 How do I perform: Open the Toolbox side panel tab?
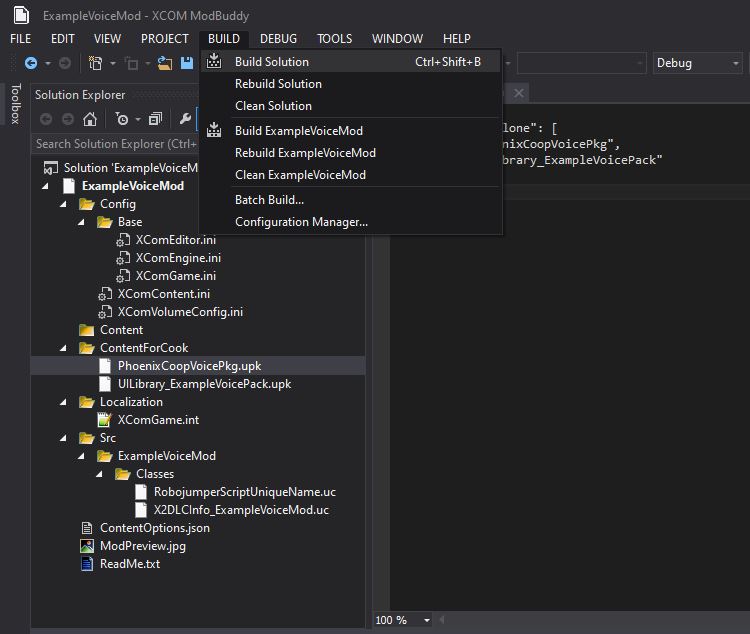(16, 103)
